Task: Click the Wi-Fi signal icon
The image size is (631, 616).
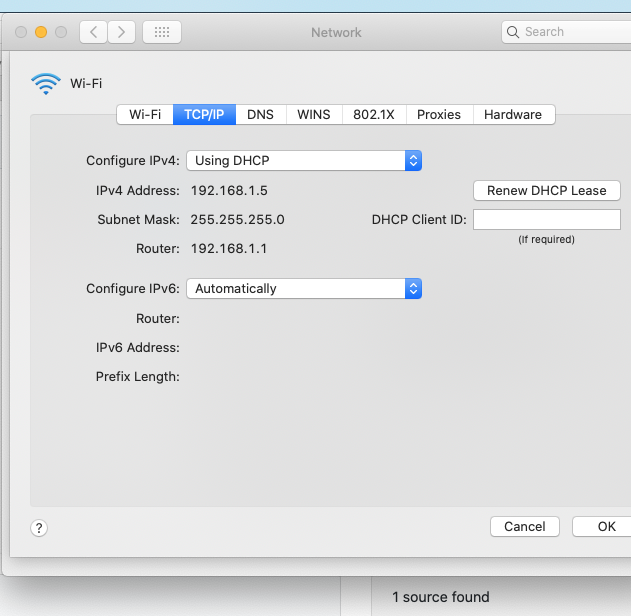Action: [46, 84]
